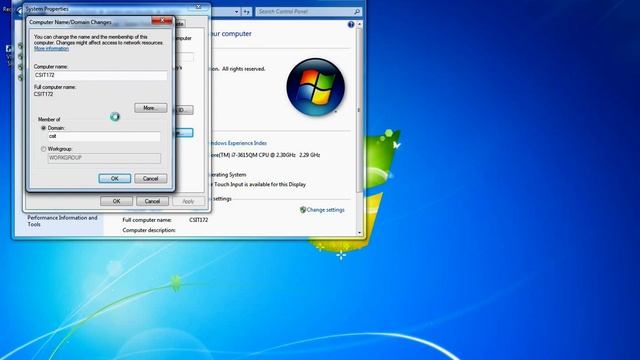Open the Control Panel help icon
This screenshot has width=640, height=360.
coord(351,24)
